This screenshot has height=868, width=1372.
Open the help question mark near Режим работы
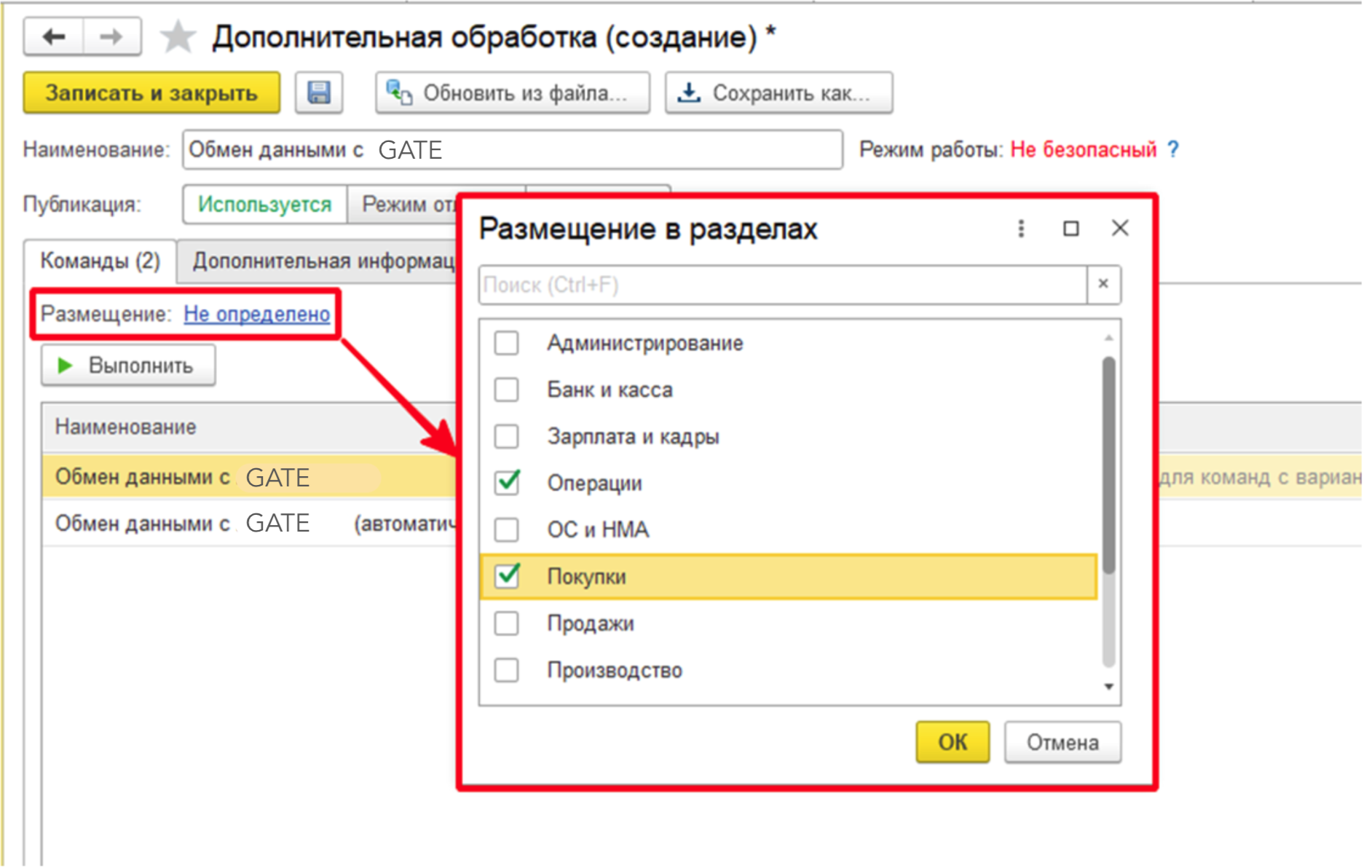tap(1172, 149)
